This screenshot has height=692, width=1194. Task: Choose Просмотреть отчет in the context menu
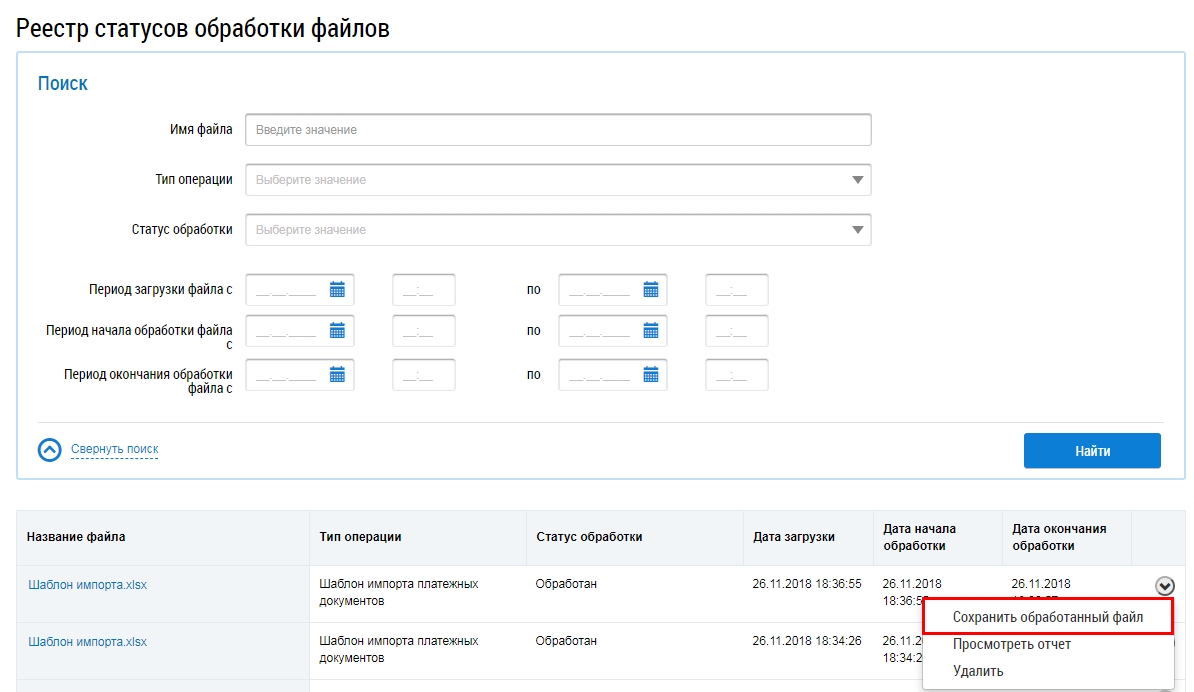1011,645
